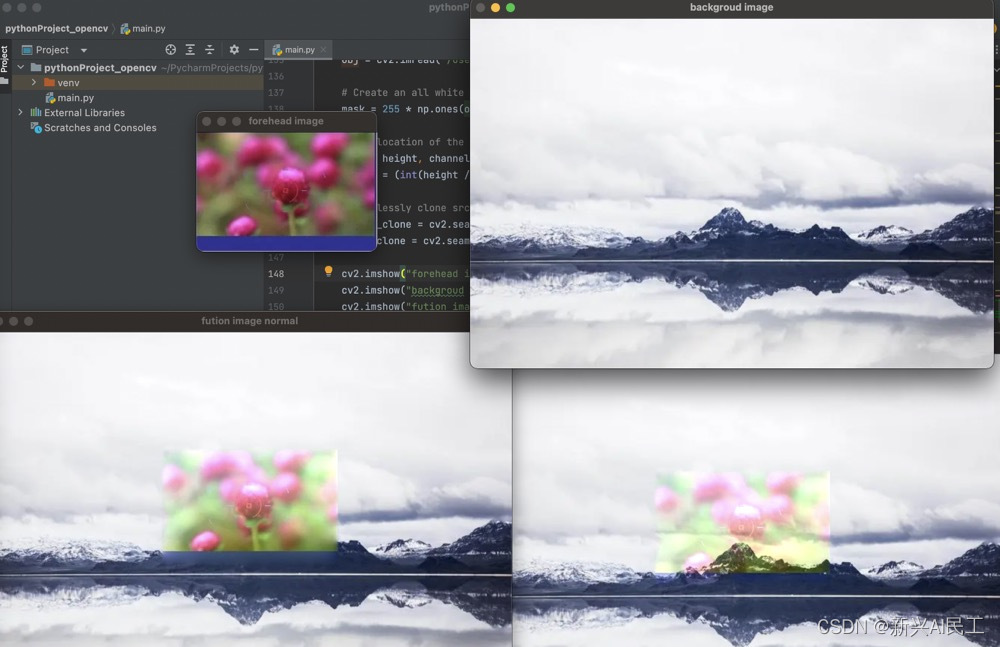Maximize the background image window with green button

(510, 8)
